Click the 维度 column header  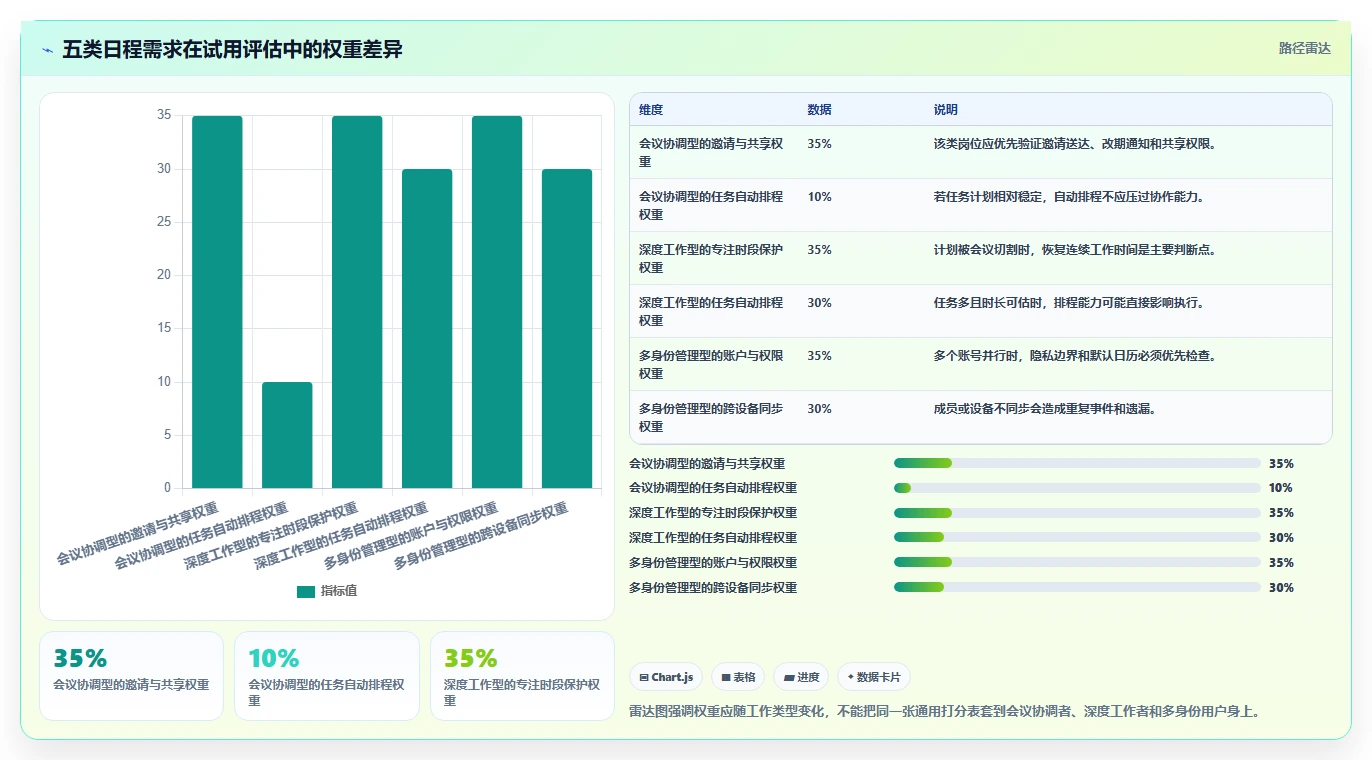(651, 110)
